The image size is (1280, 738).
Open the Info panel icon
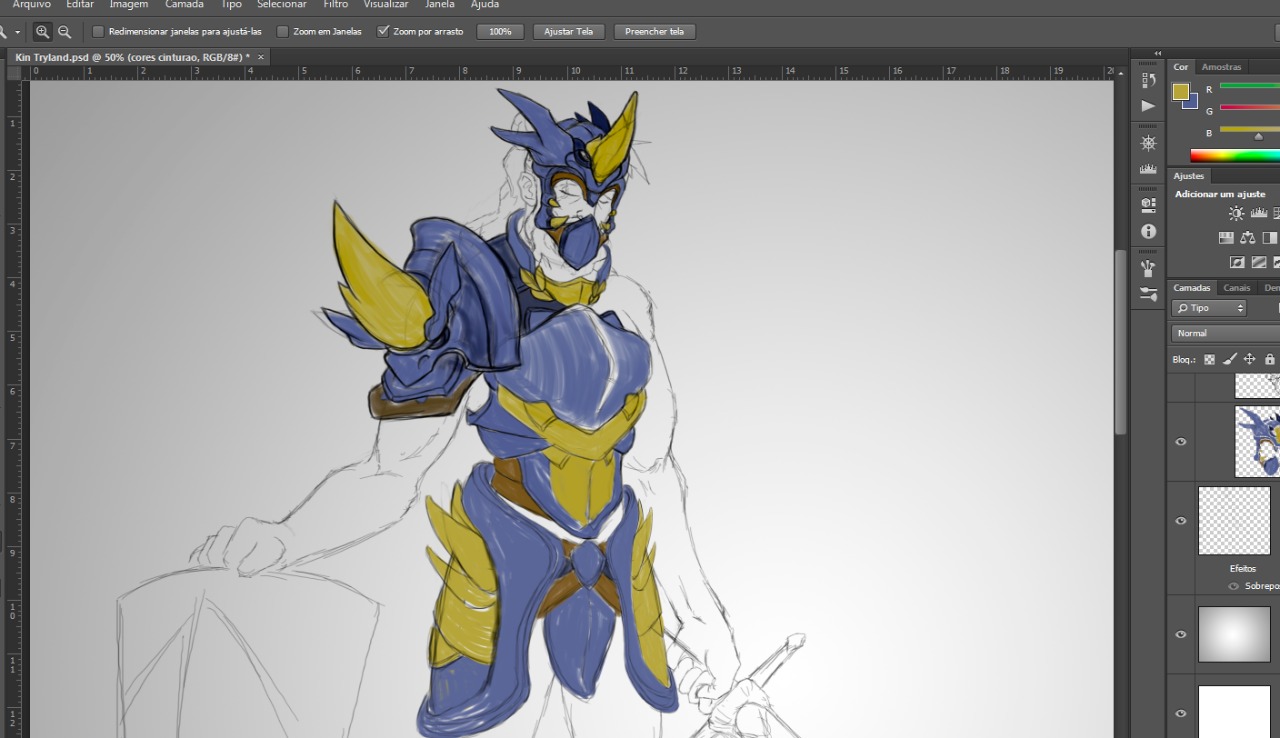pyautogui.click(x=1148, y=231)
